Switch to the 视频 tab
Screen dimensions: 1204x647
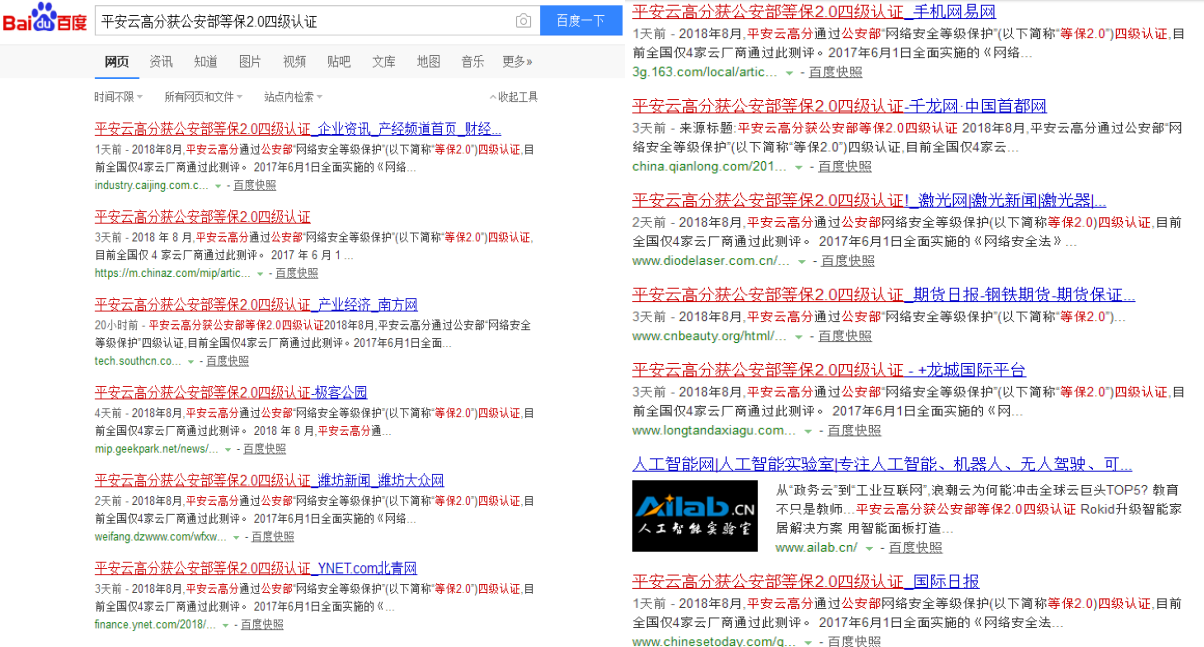(294, 62)
